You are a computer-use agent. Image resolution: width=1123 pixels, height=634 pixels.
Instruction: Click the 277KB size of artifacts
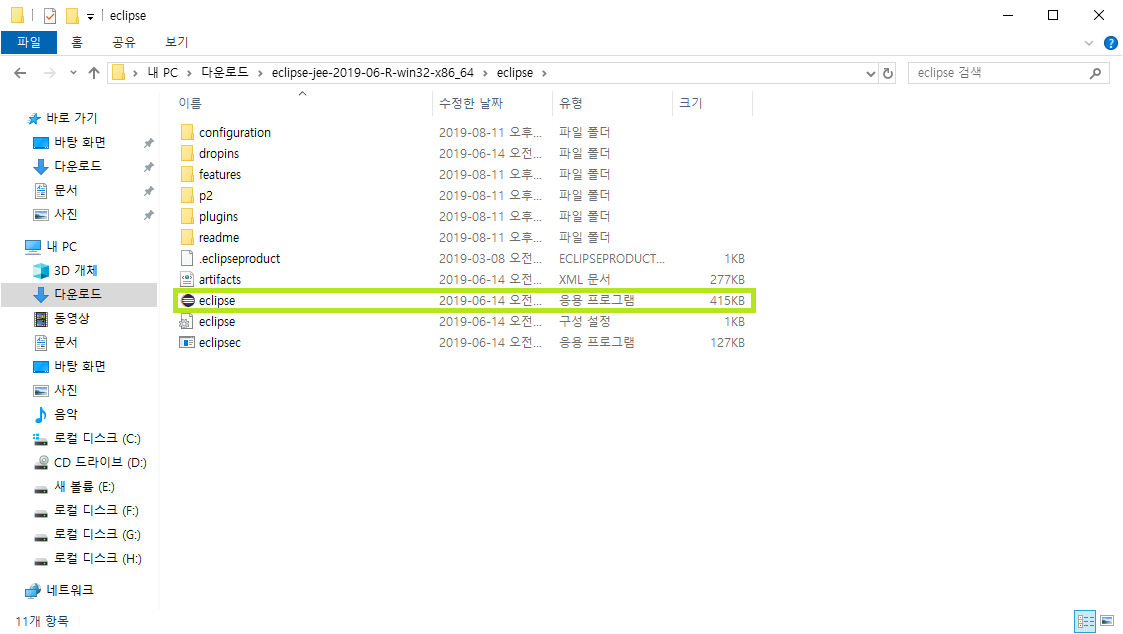click(727, 279)
